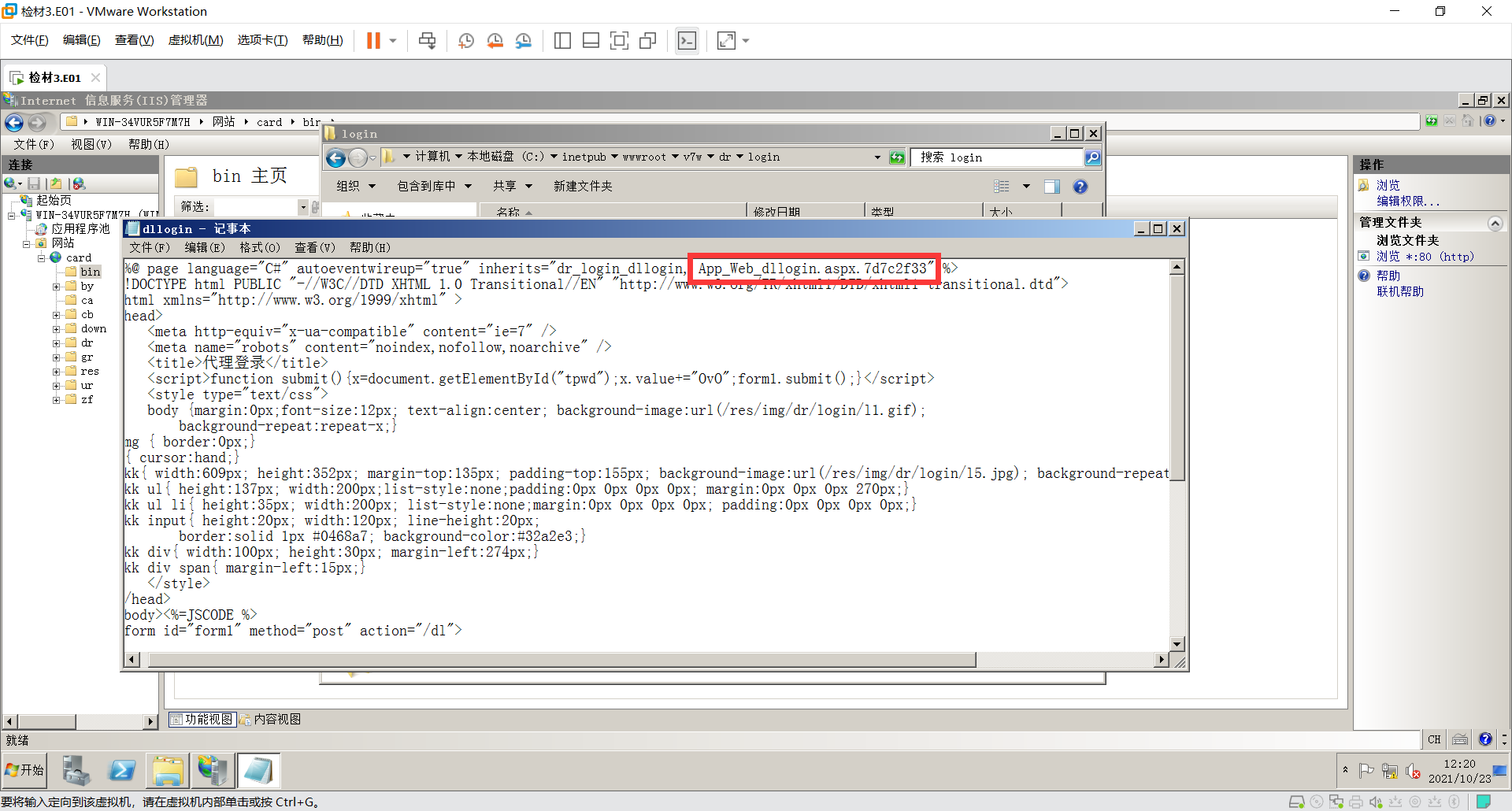
Task: Open the 共享 dropdown in Explorer
Action: pyautogui.click(x=513, y=187)
